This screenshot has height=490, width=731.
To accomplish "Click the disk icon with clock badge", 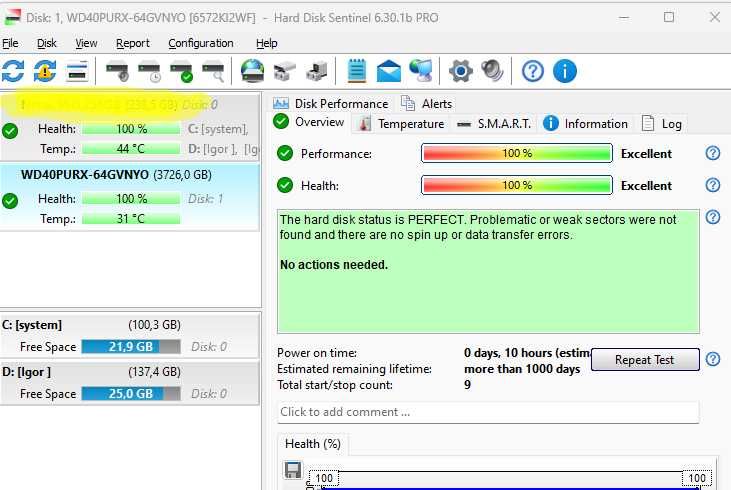I will pyautogui.click(x=149, y=72).
